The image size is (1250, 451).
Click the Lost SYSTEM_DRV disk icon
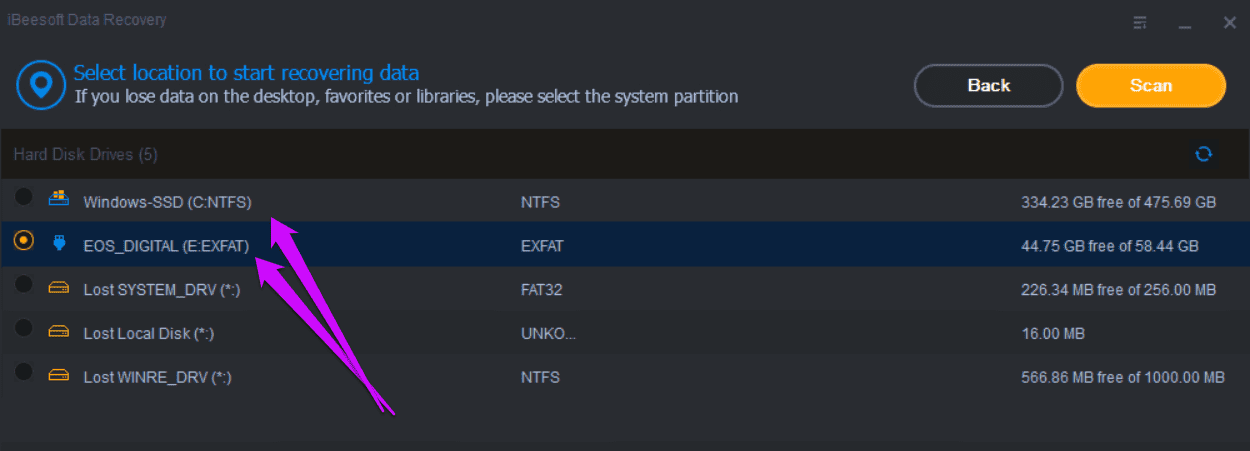(59, 288)
